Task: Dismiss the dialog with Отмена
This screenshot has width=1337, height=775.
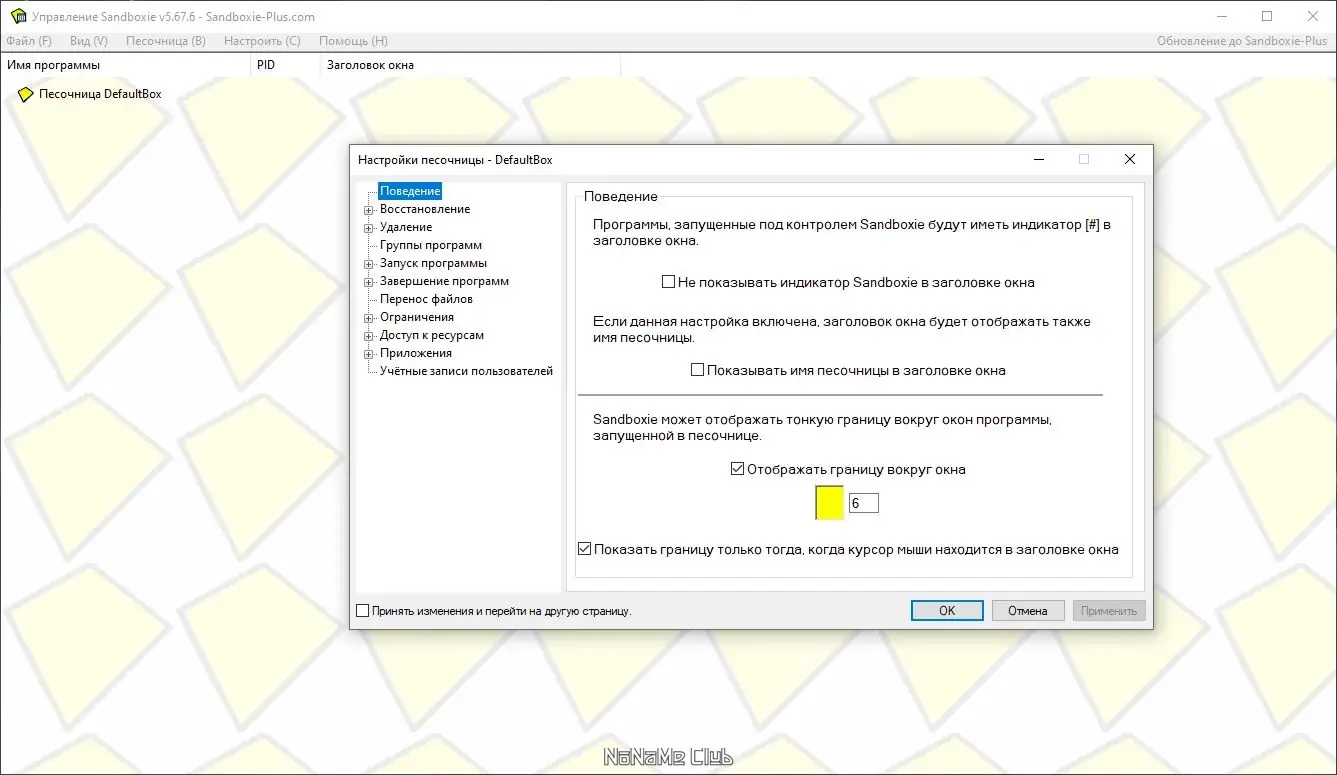Action: pos(1027,610)
